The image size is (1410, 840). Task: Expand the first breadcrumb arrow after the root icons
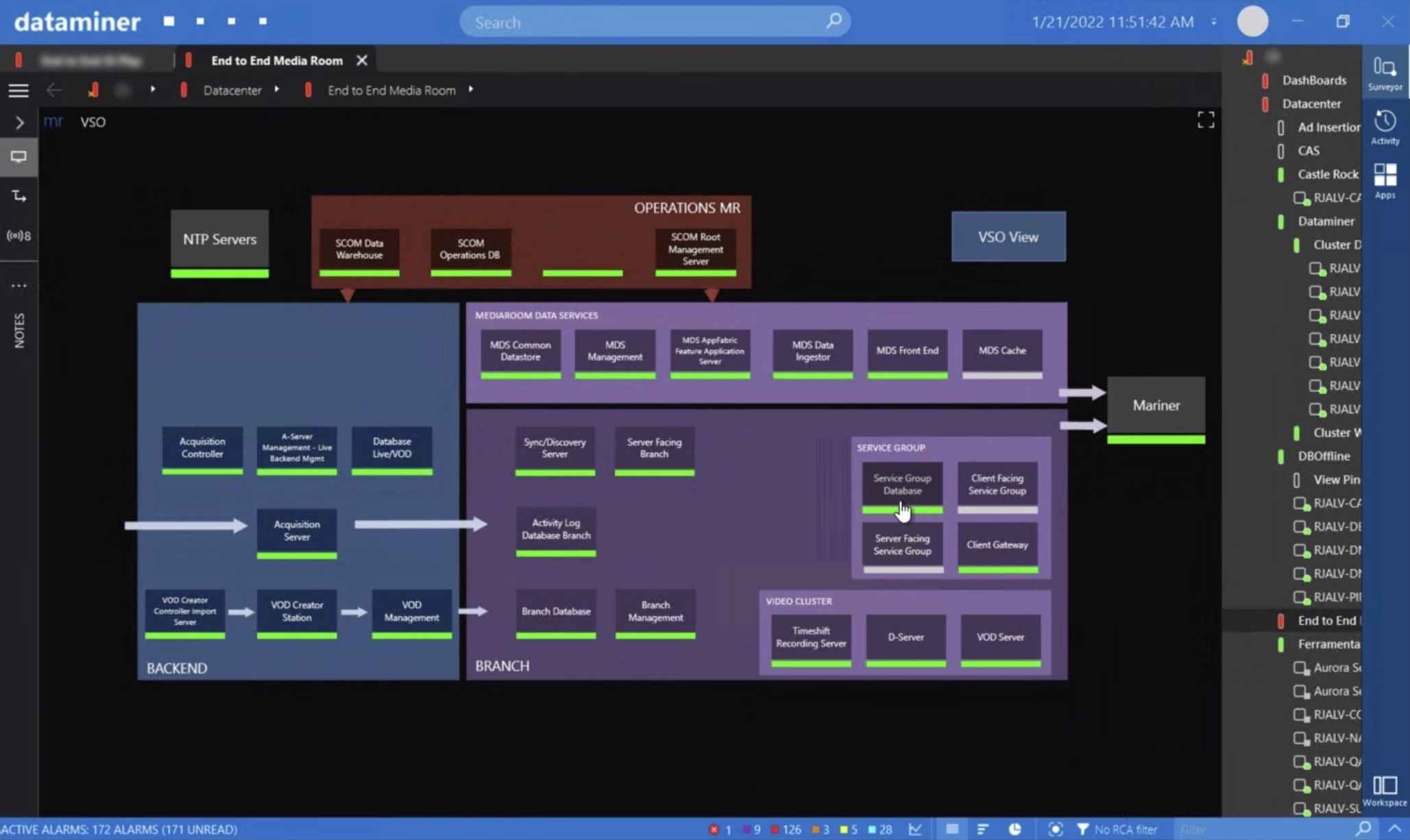coord(152,89)
